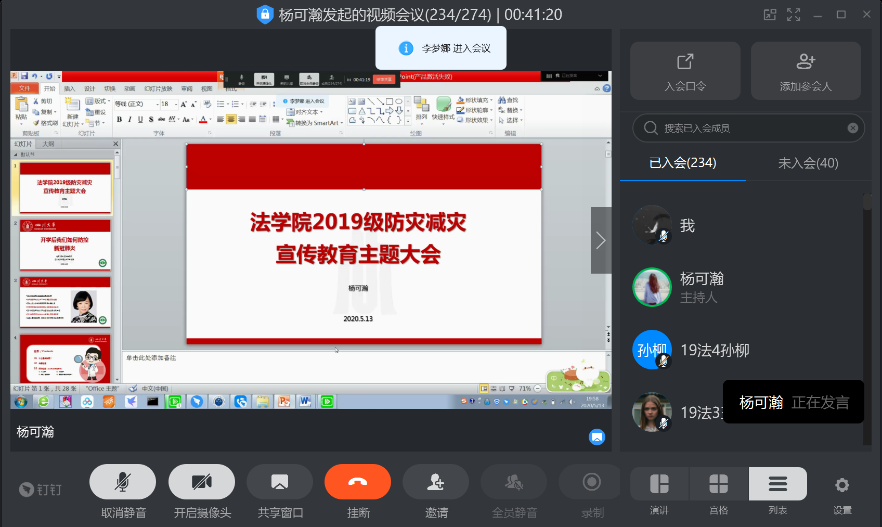Collapse participant panel with right chevron
This screenshot has height=527, width=882.
click(601, 240)
